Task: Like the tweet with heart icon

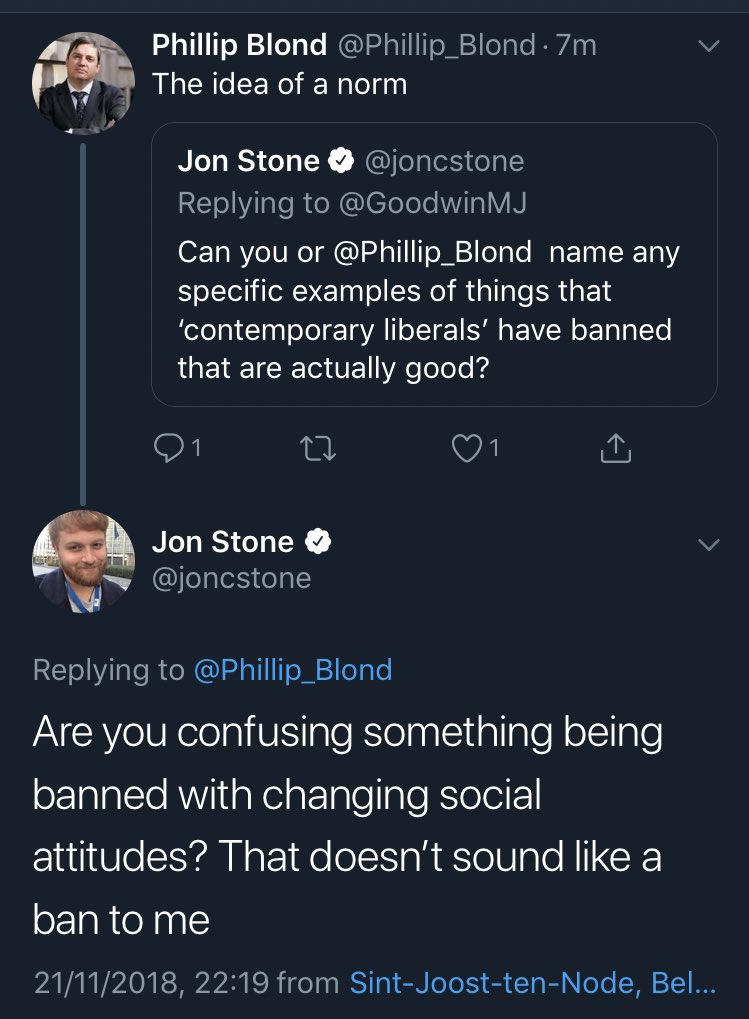Action: coord(465,450)
